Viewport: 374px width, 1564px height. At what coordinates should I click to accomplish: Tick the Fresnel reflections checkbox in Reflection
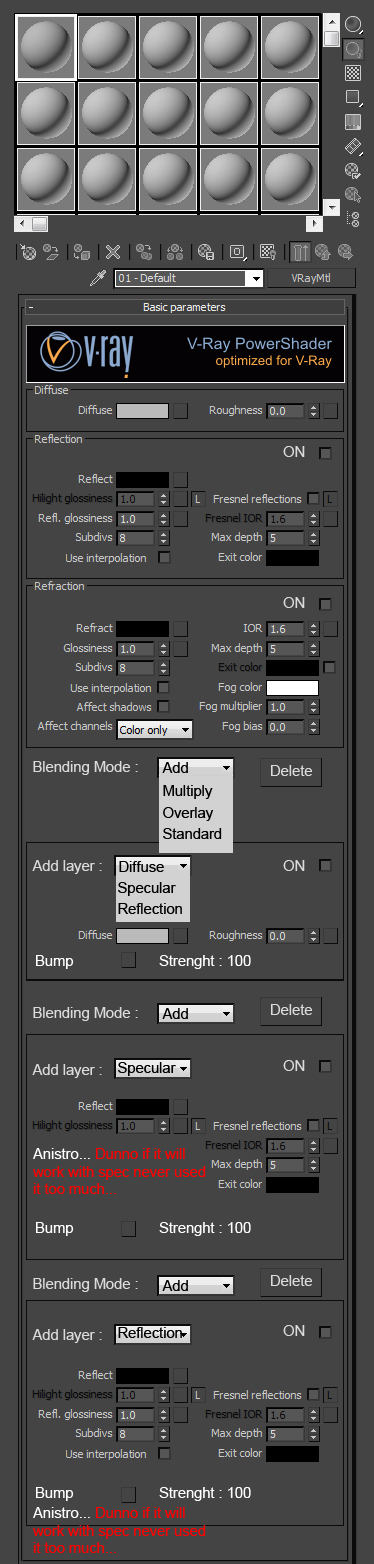[x=313, y=498]
